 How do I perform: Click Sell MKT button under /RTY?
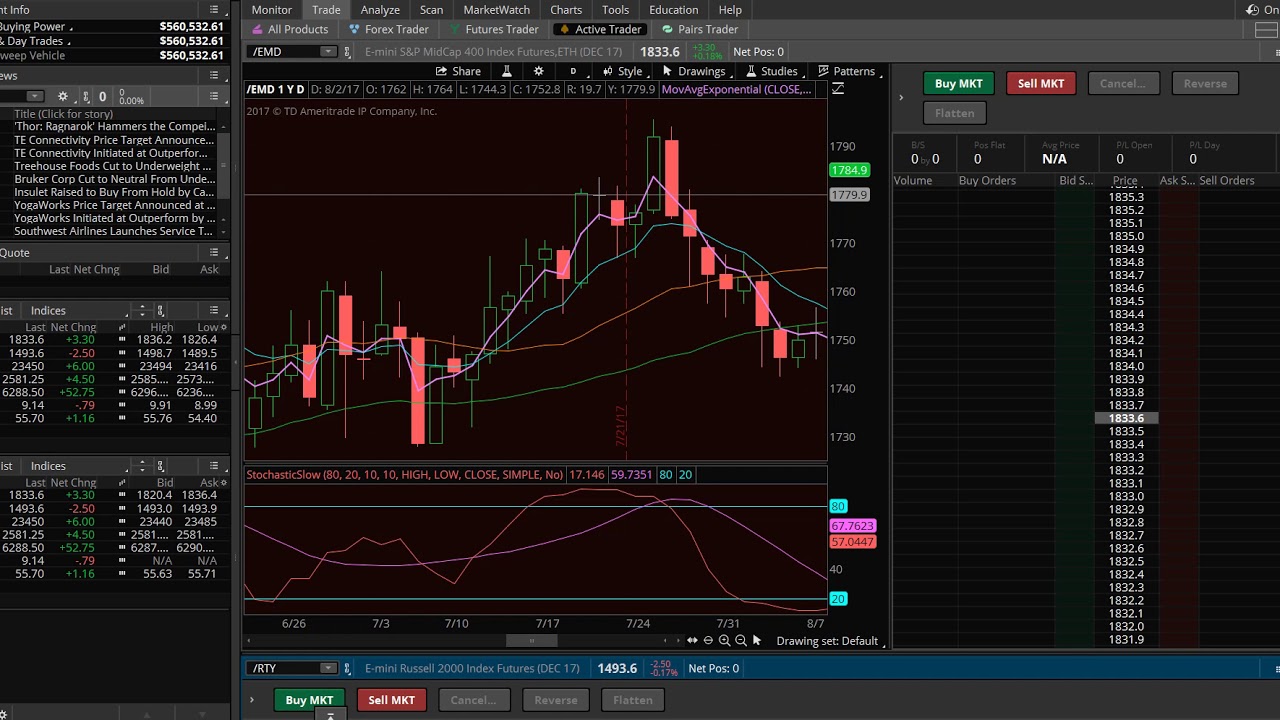point(391,700)
